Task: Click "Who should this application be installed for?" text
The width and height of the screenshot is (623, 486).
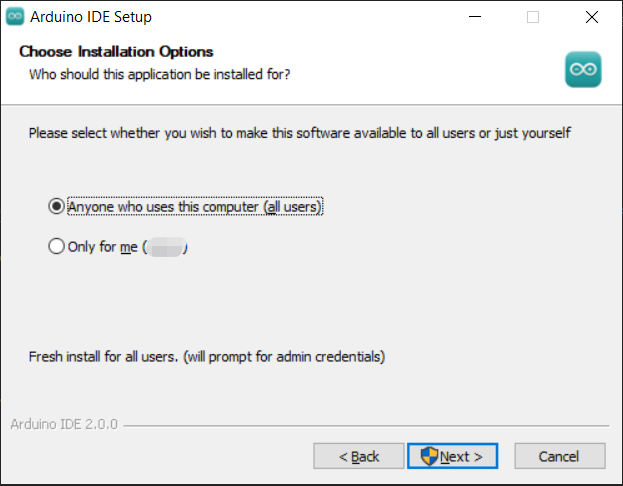Action: pos(160,74)
